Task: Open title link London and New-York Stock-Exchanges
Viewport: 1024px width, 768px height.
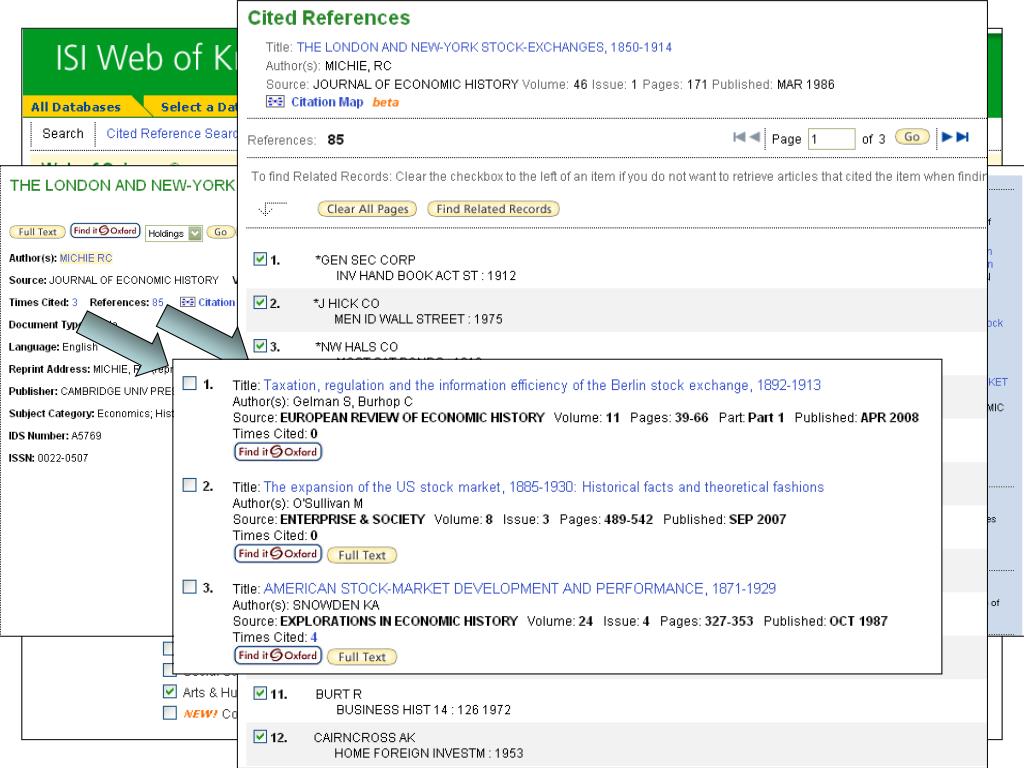Action: pos(484,47)
